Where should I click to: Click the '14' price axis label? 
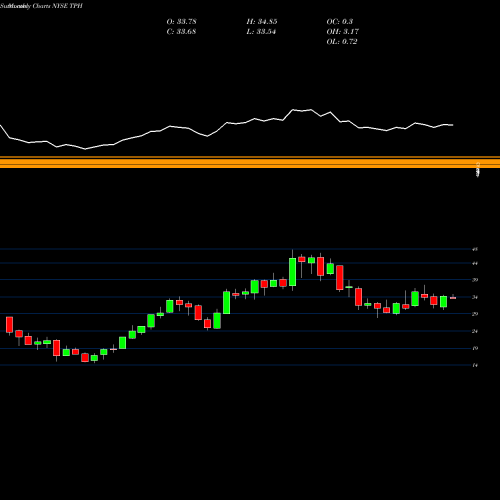[x=475, y=365]
